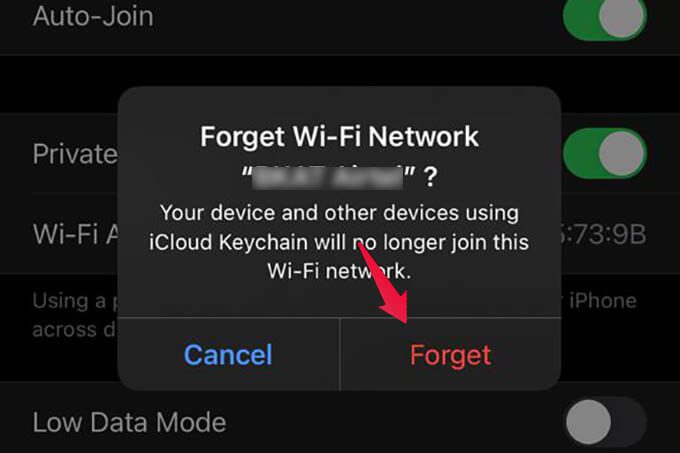This screenshot has height=453, width=680.
Task: Click the Forget Wi-Fi Network title
Action: [x=339, y=137]
